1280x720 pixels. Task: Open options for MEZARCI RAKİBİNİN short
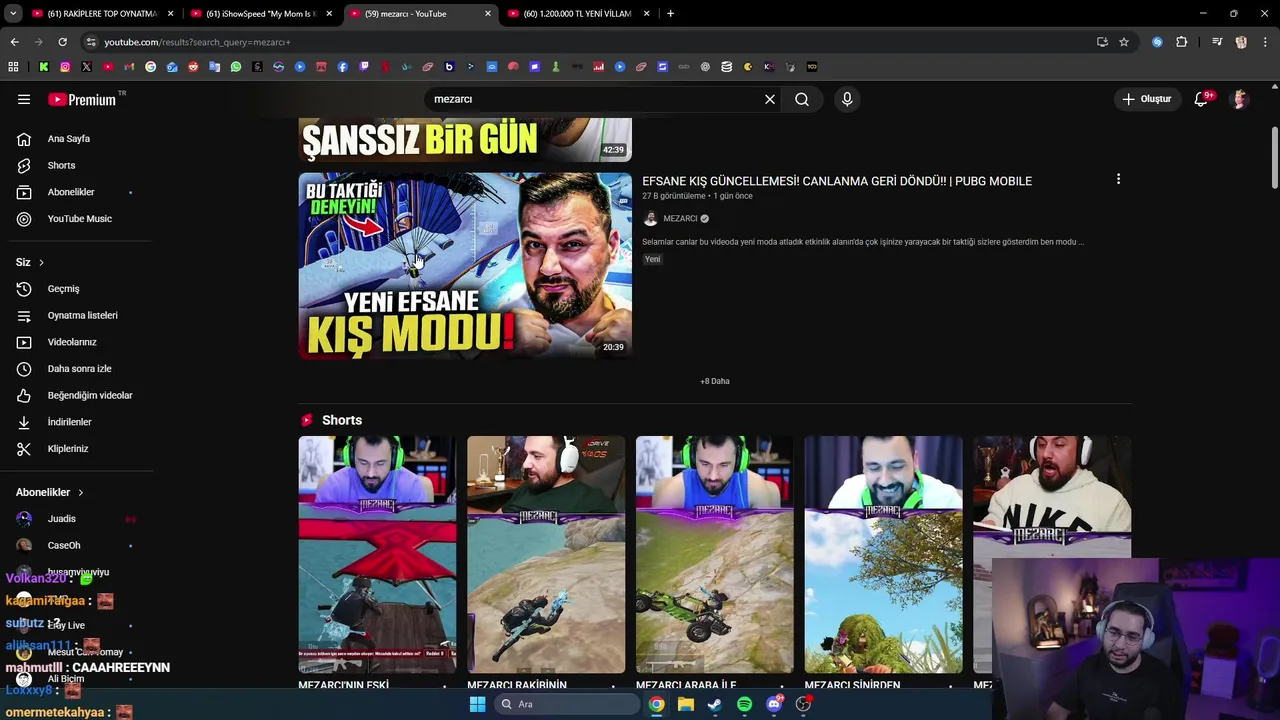tap(614, 686)
